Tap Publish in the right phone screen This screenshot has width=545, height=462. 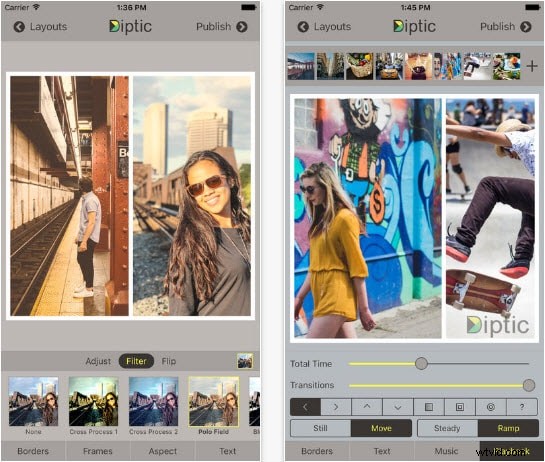point(506,27)
